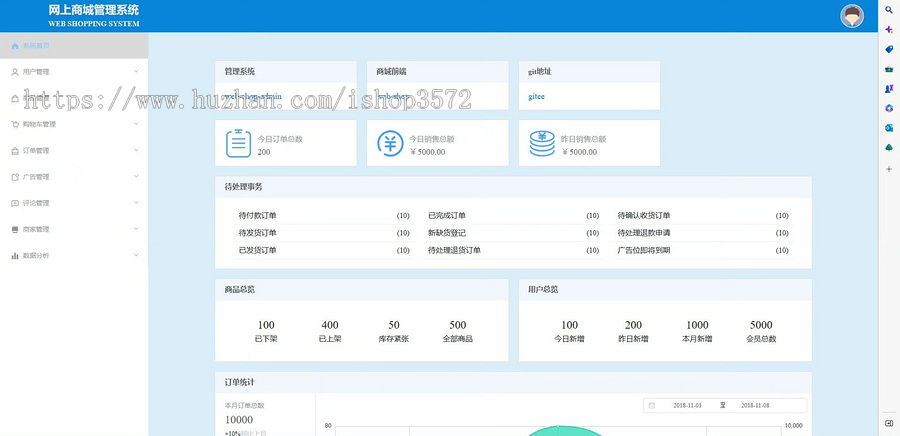
Task: Open the gitee link
Action: (x=536, y=97)
